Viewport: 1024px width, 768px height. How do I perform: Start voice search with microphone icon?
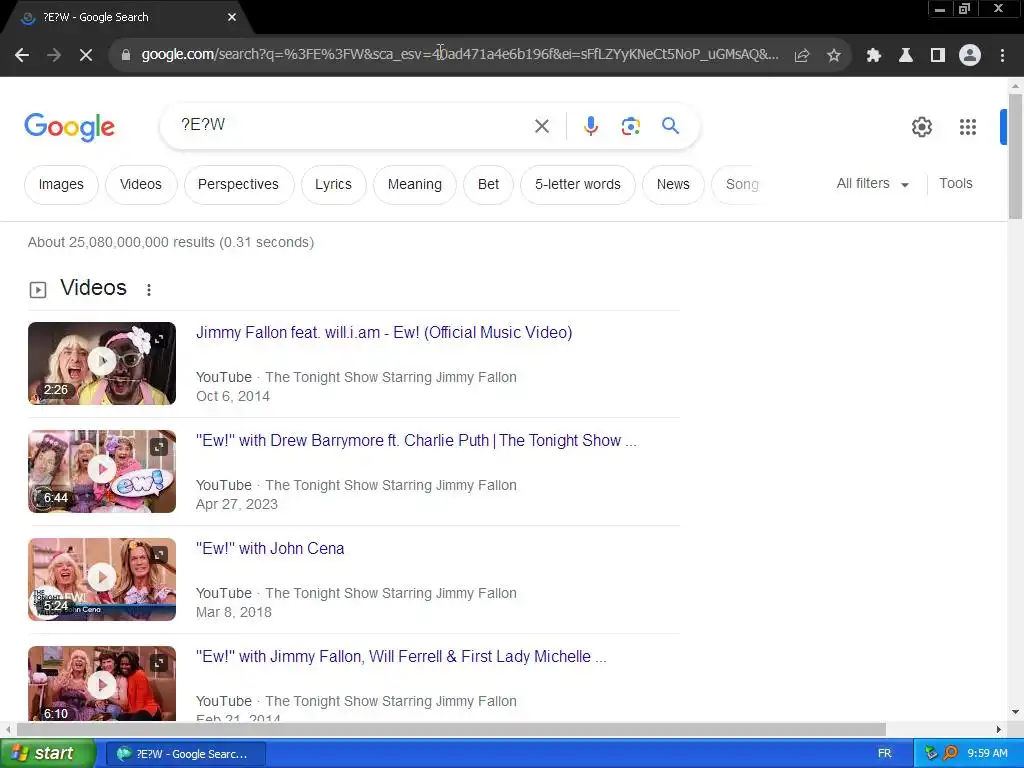[x=591, y=126]
